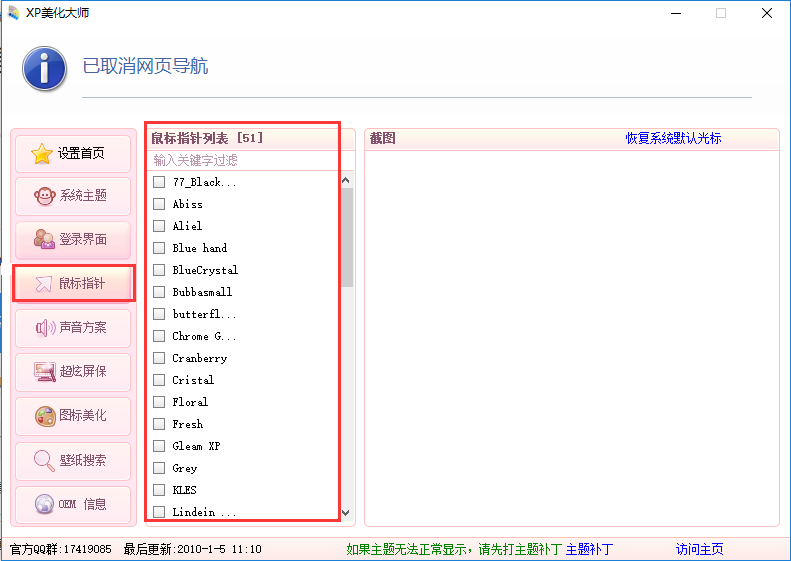Tick the Gleam XP checkbox

(x=159, y=446)
